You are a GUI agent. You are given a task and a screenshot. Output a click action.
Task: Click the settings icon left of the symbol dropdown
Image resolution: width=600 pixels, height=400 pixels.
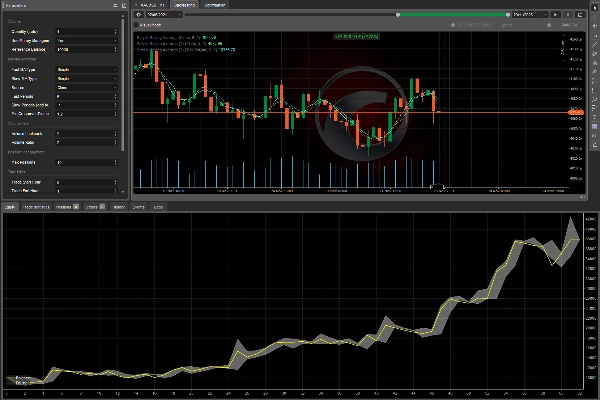coord(138,15)
